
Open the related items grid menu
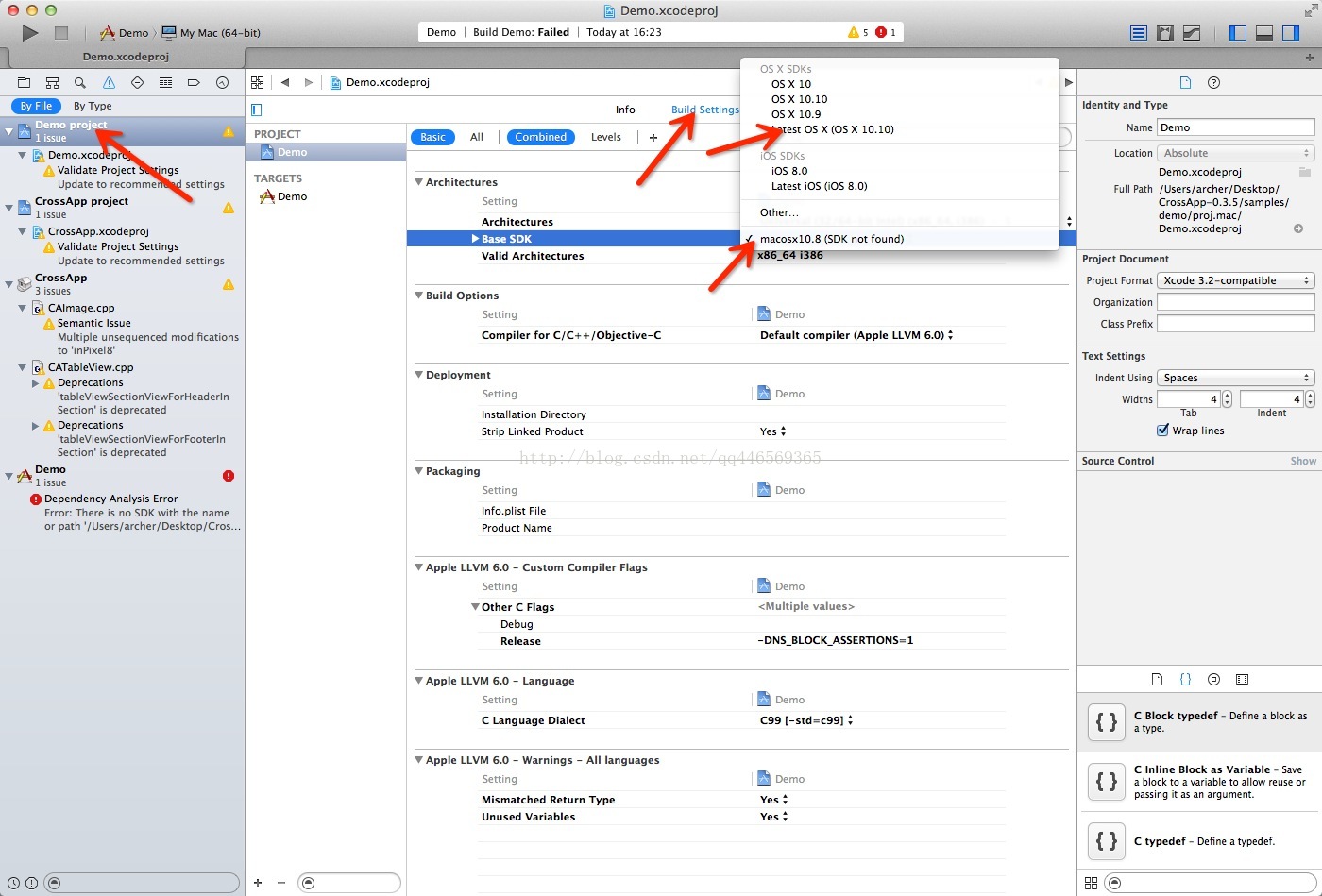click(x=258, y=82)
